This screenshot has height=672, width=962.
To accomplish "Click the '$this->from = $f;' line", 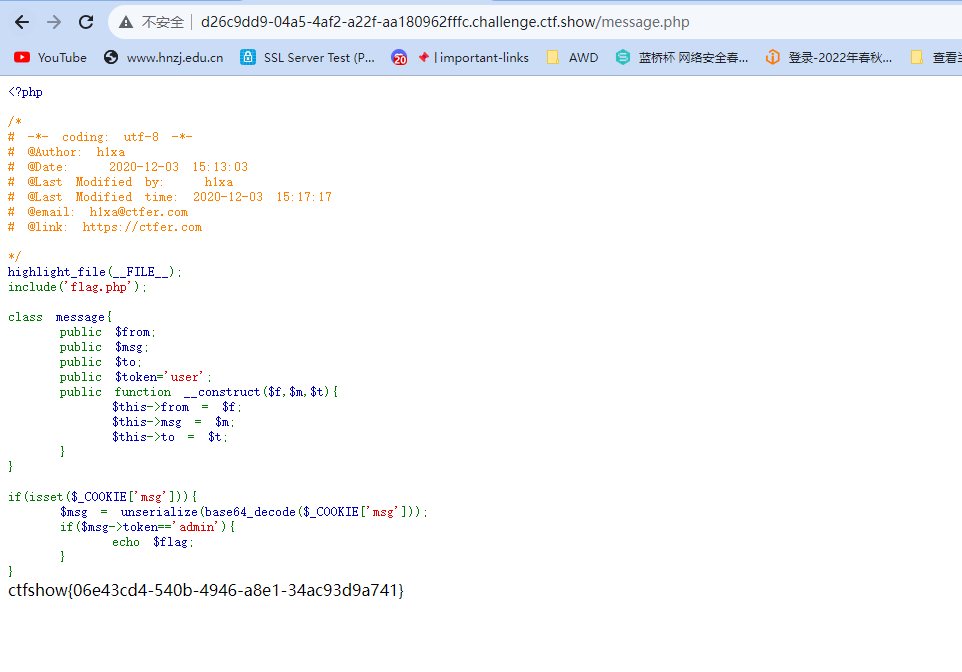I will point(177,407).
